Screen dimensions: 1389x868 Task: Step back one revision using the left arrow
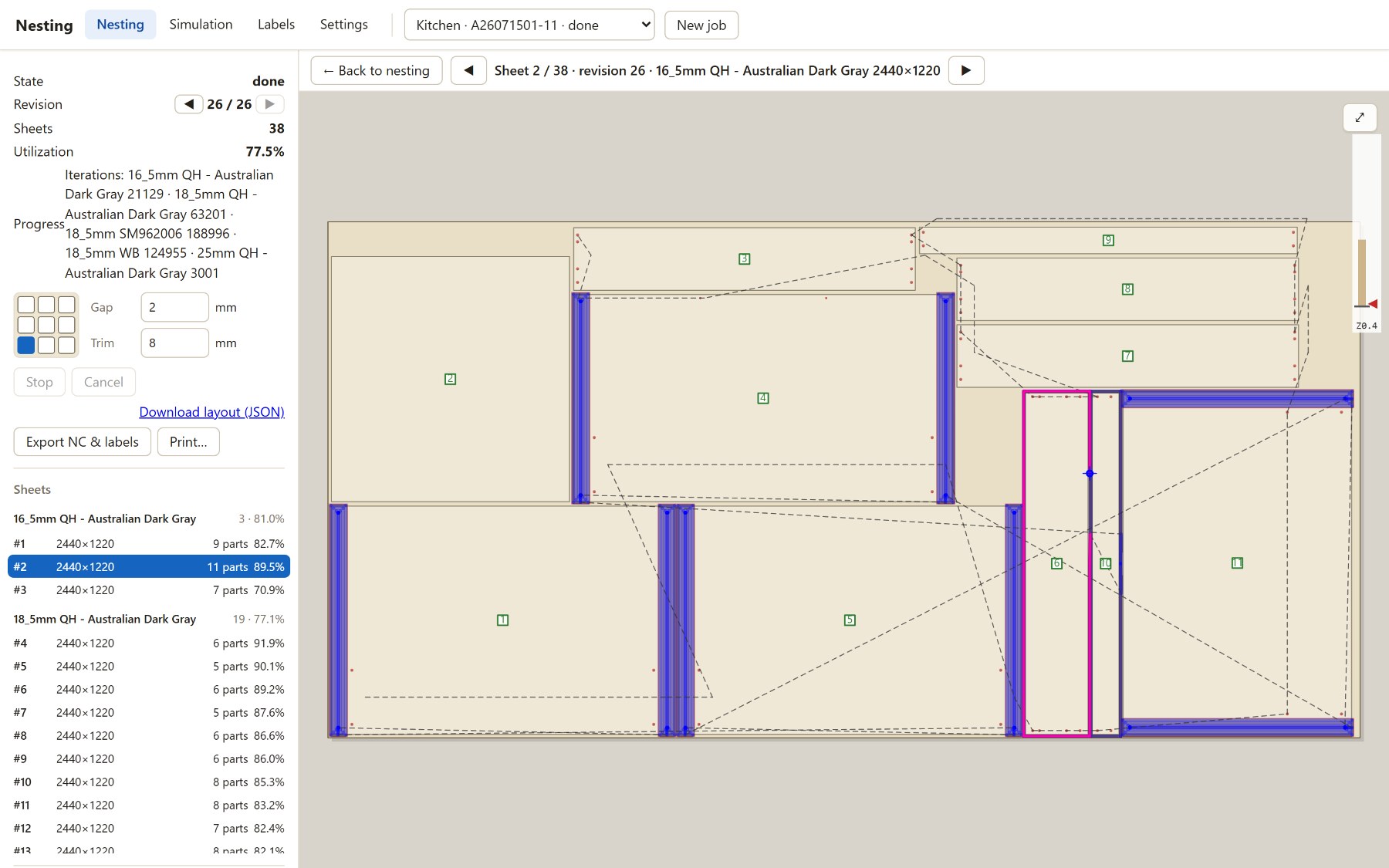pos(188,104)
